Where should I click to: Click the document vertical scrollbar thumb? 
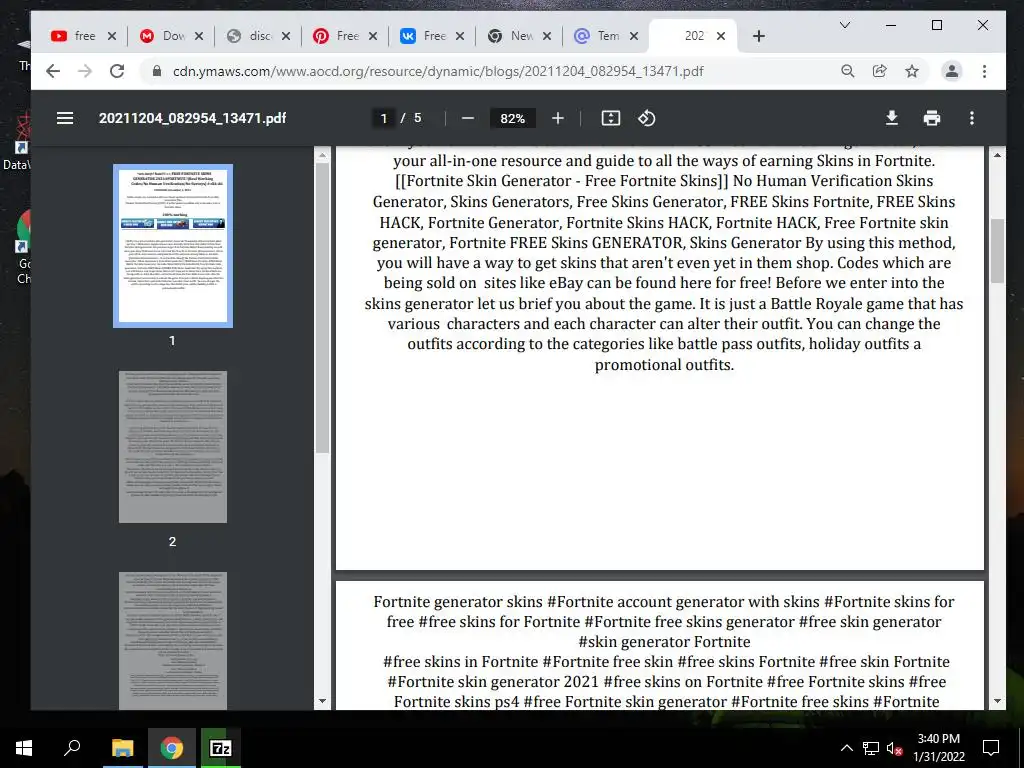coord(997,251)
